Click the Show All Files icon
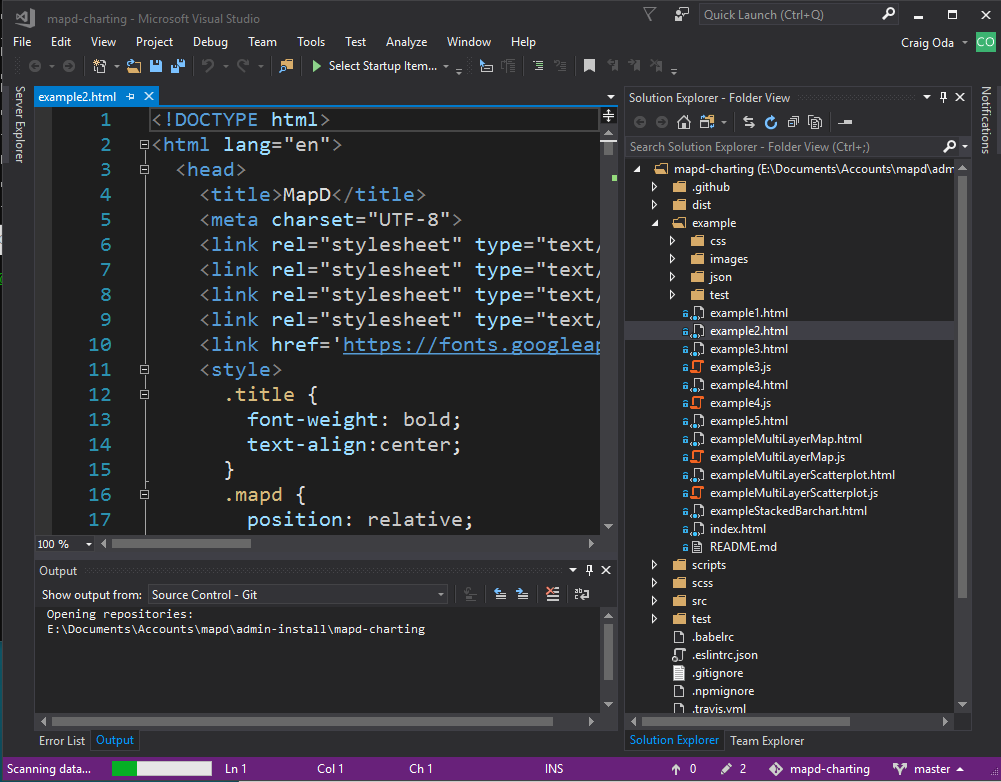The height and width of the screenshot is (782, 1001). point(815,122)
